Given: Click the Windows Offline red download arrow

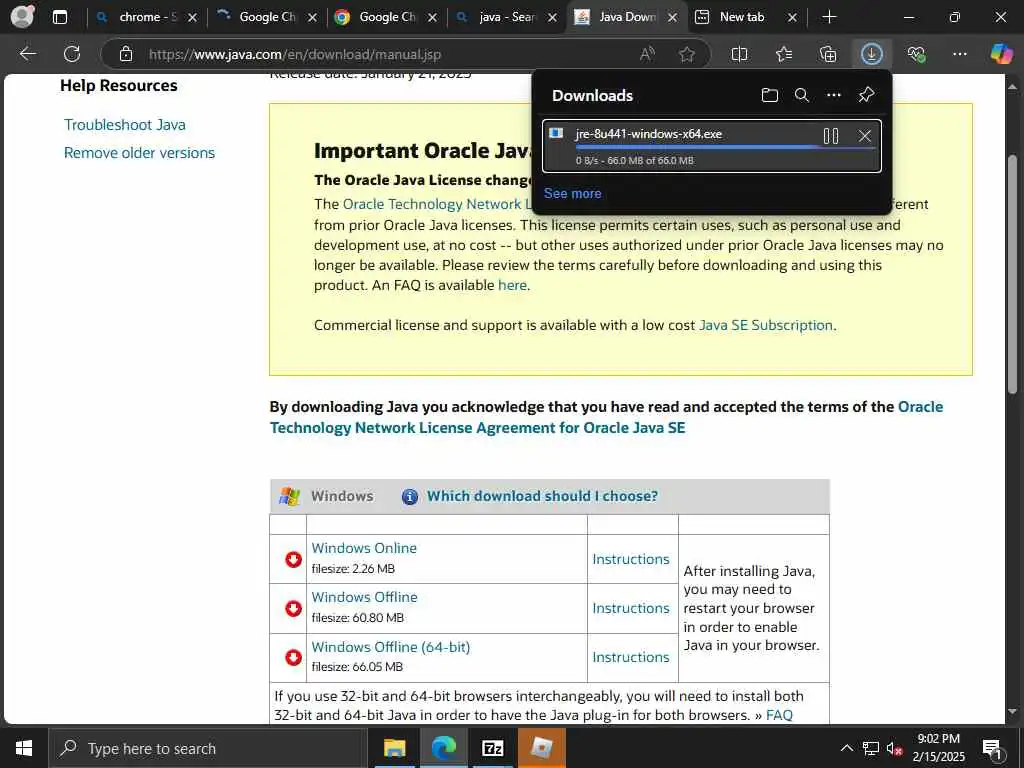Looking at the screenshot, I should 293,608.
